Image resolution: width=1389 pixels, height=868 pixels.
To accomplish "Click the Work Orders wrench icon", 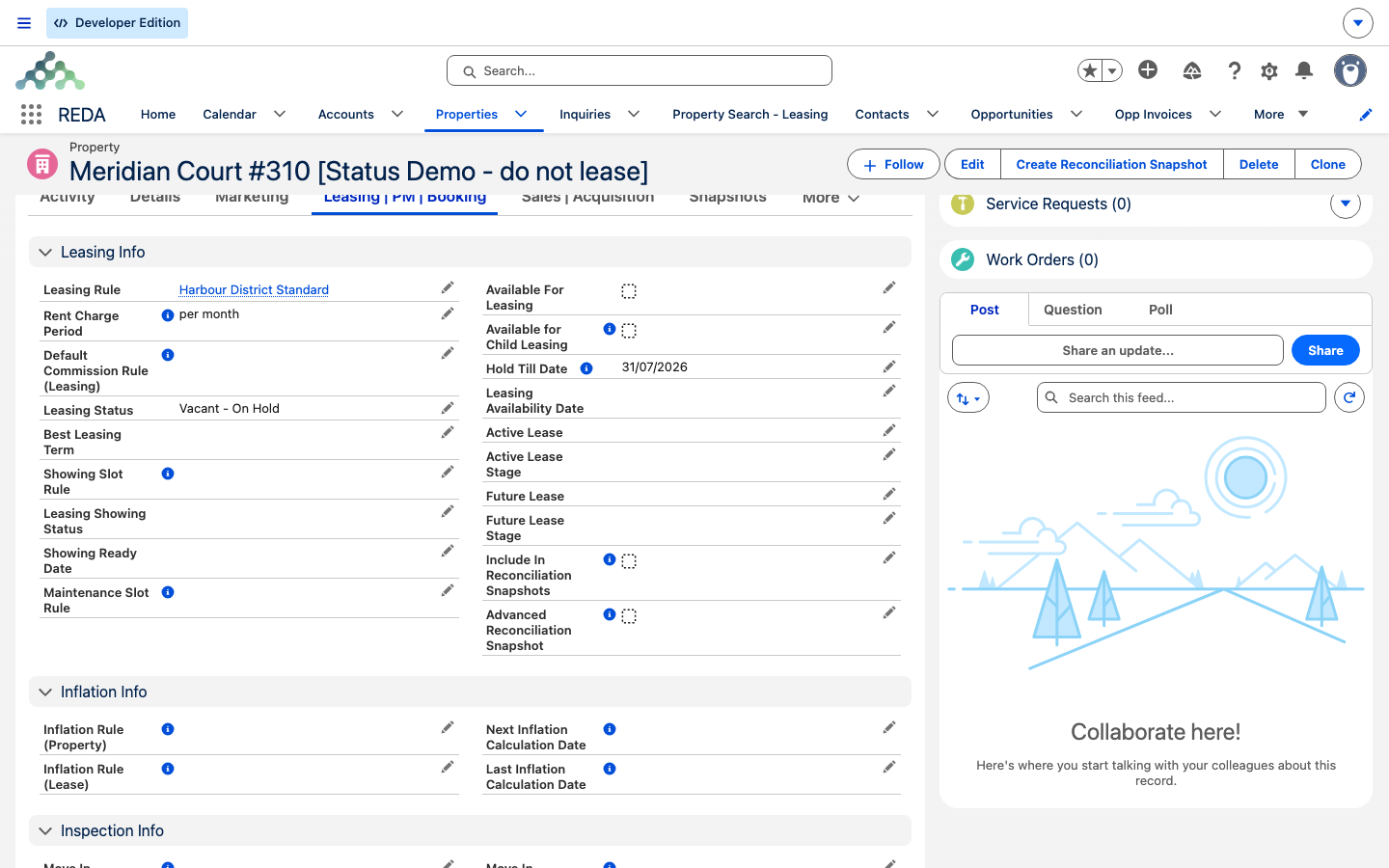I will click(x=963, y=259).
